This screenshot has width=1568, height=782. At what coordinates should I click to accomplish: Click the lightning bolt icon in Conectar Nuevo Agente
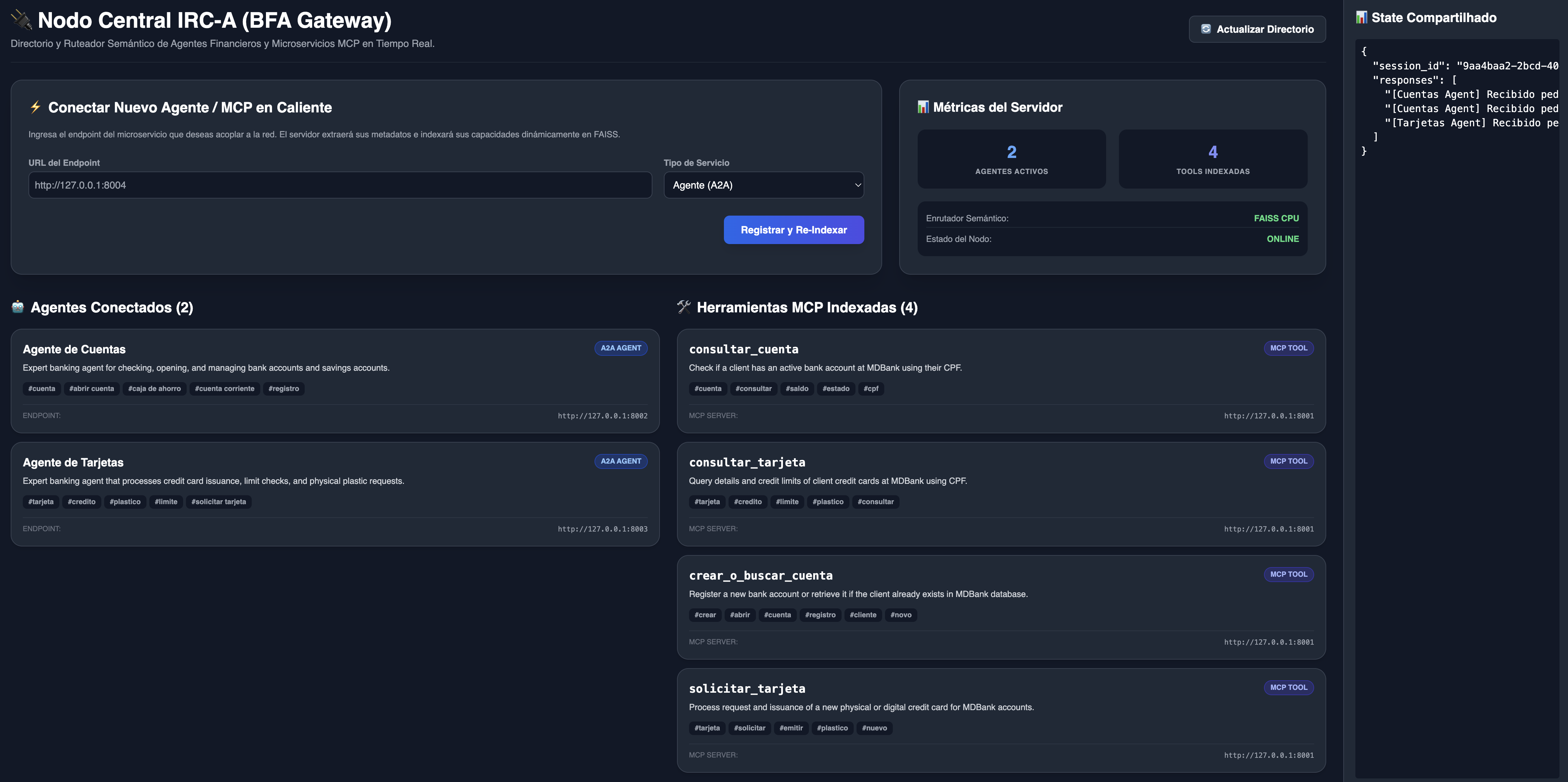pyautogui.click(x=35, y=107)
